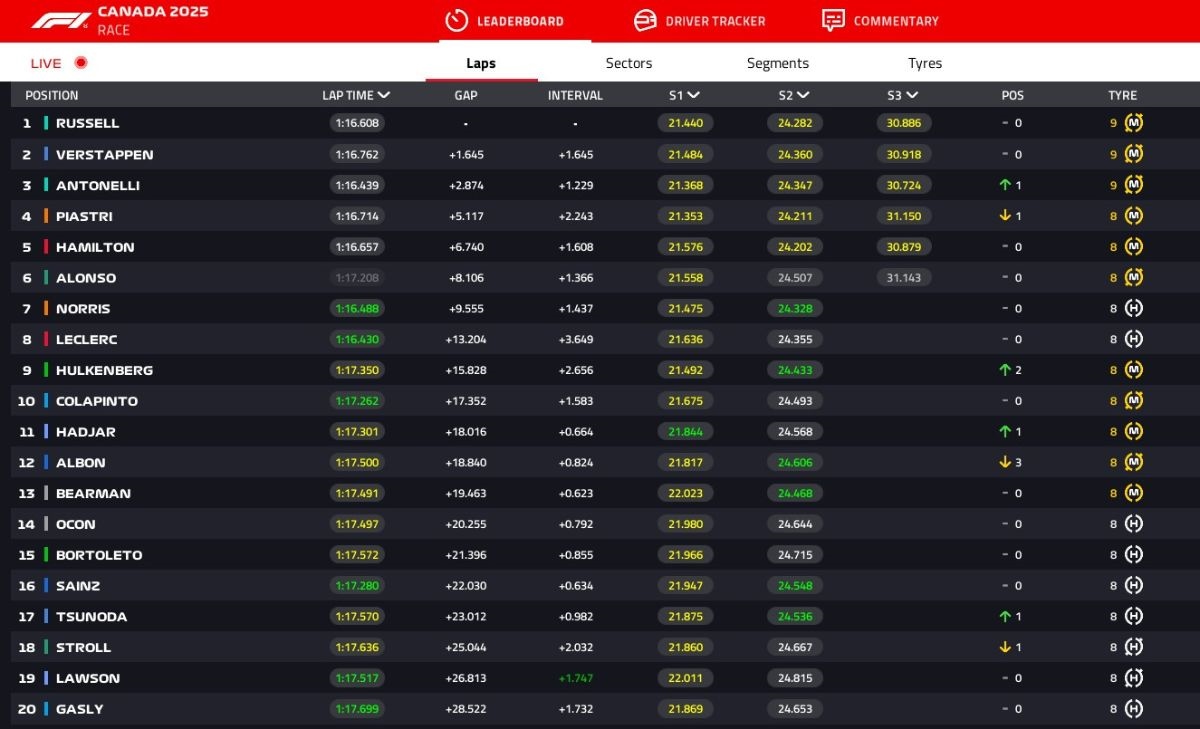This screenshot has height=729, width=1200.
Task: Open the Tyres tab
Action: tap(924, 63)
